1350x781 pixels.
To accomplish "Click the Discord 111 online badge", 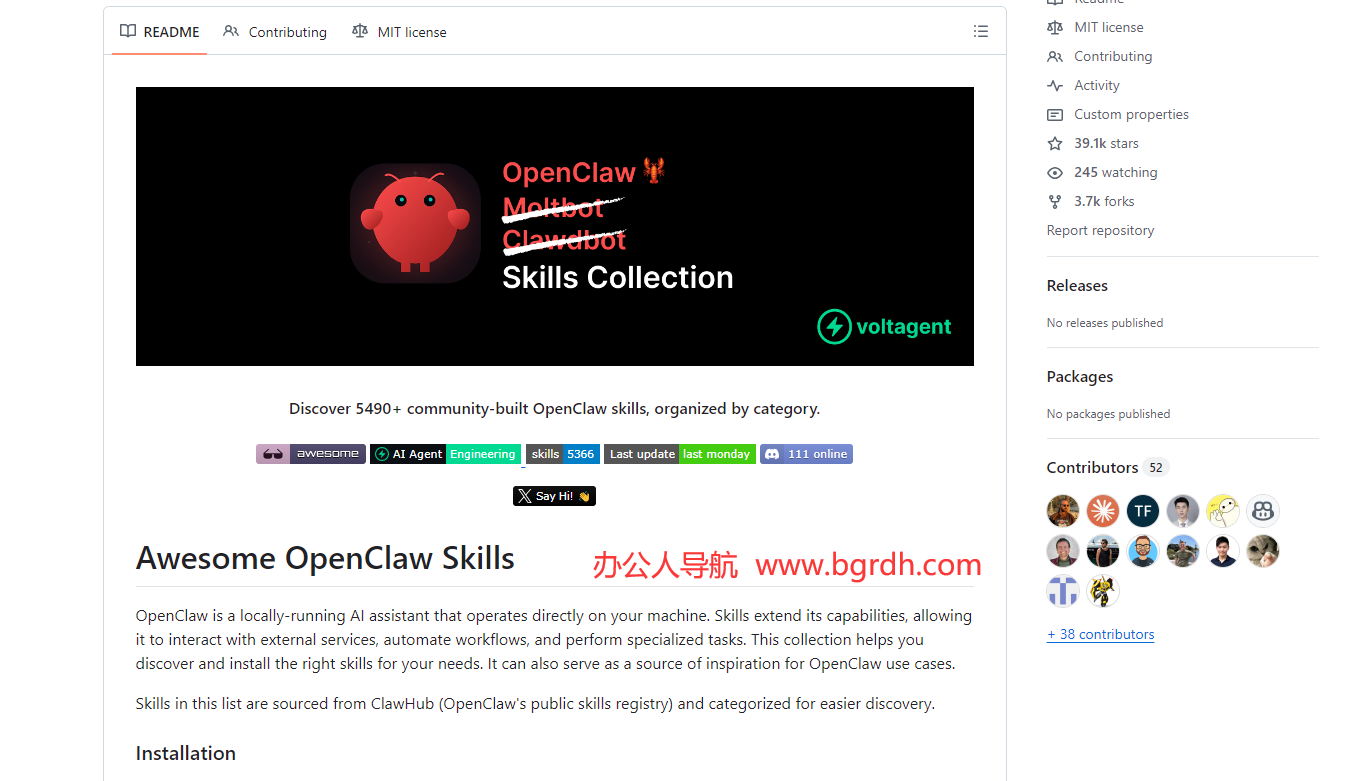I will 806,454.
